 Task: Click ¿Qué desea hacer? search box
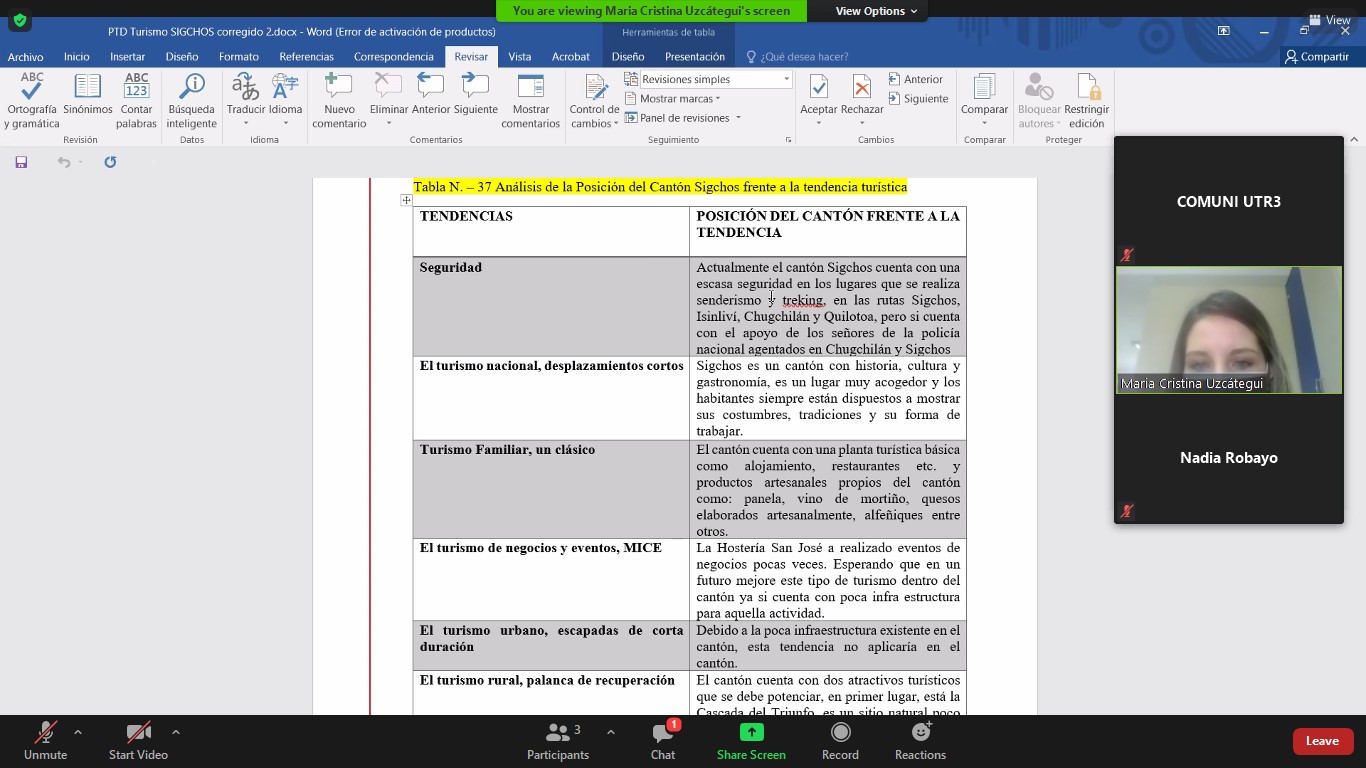[x=798, y=57]
